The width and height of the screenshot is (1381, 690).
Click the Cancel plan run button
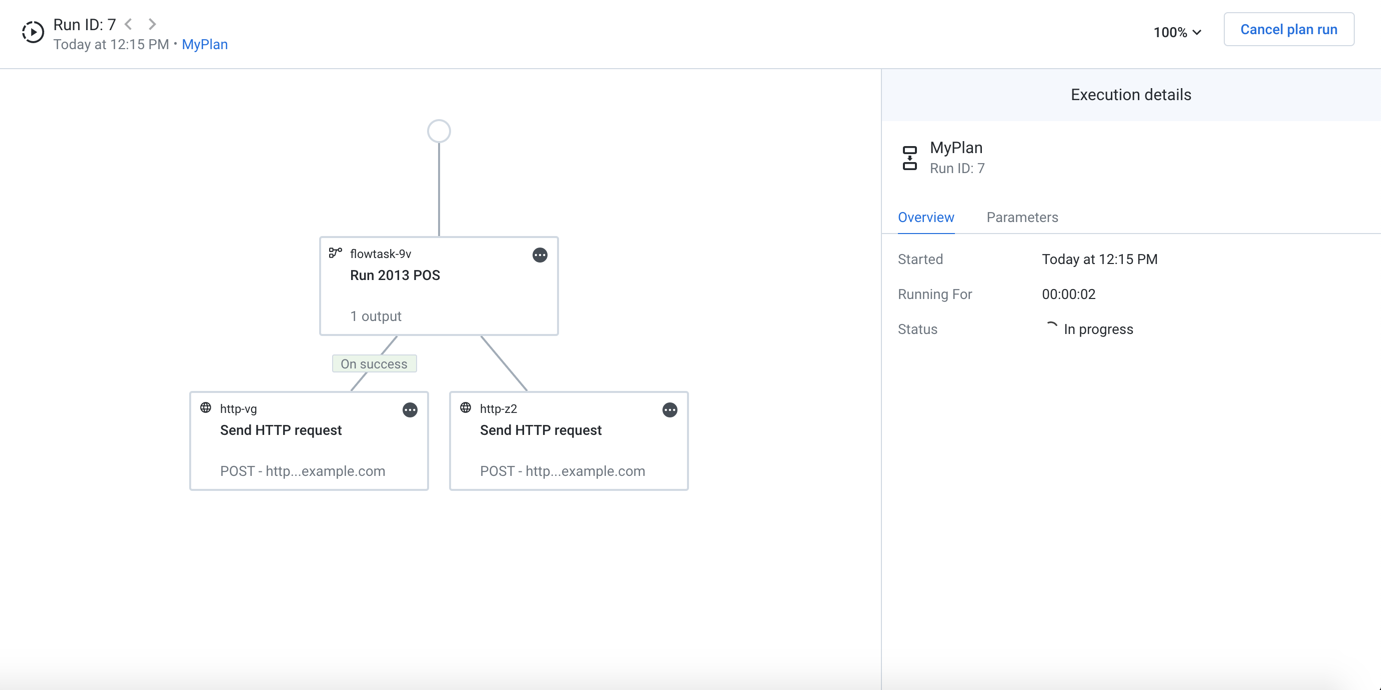[1289, 29]
